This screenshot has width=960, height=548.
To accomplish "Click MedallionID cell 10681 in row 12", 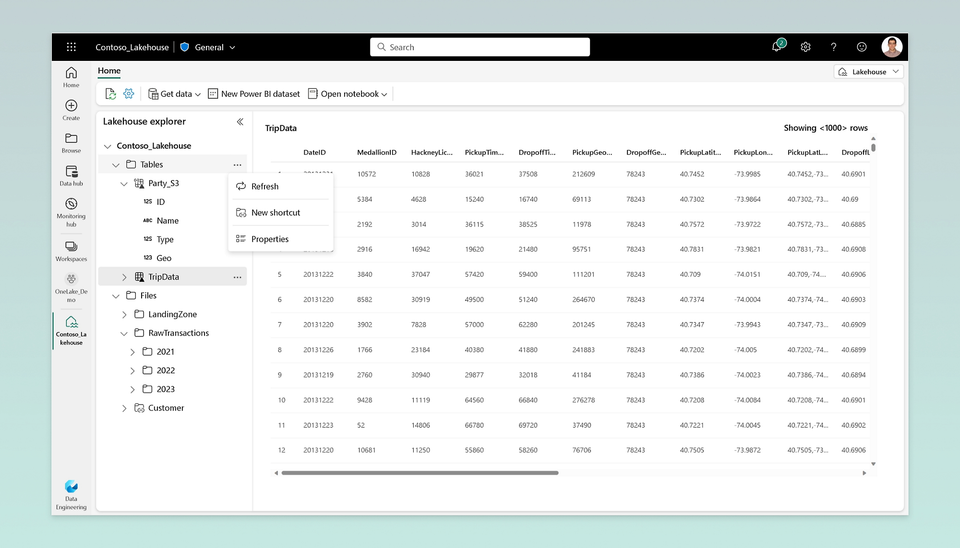I will click(x=366, y=450).
